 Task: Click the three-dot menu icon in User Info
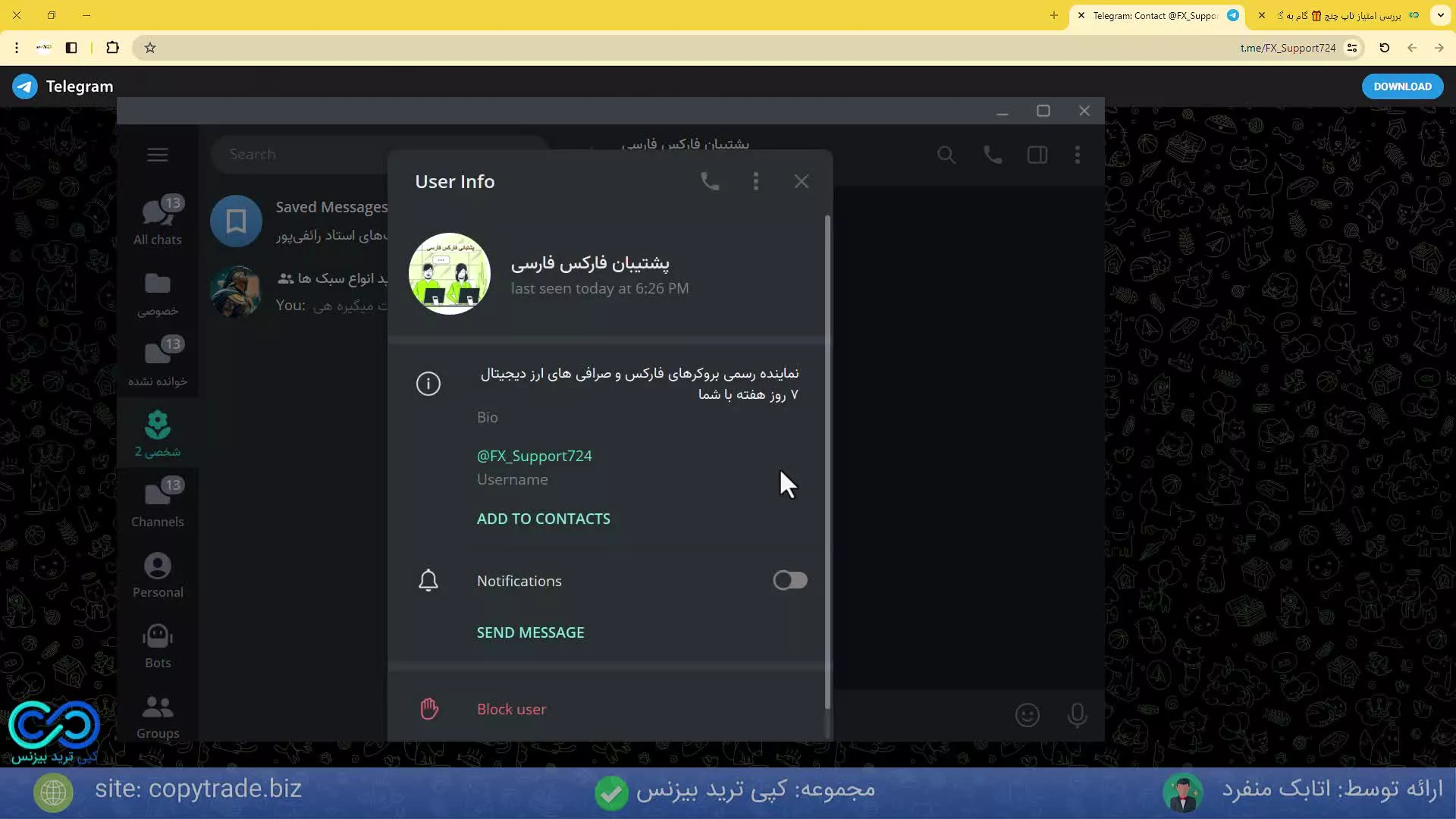756,181
